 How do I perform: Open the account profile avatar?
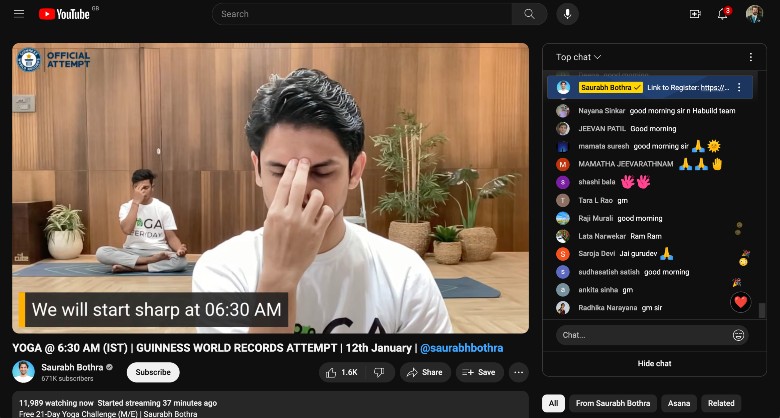pyautogui.click(x=754, y=14)
